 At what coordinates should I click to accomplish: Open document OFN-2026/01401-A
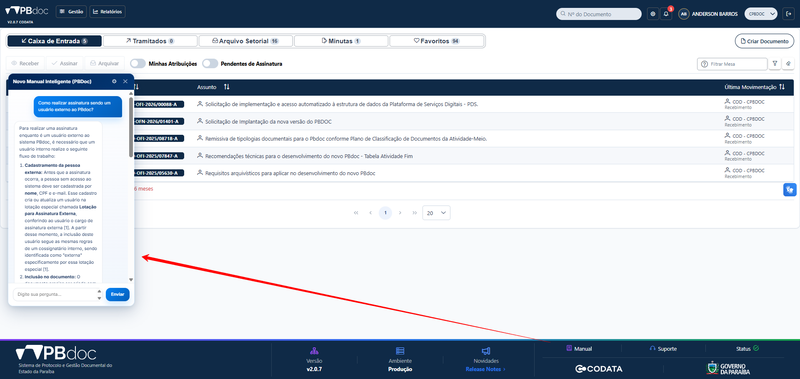[x=158, y=121]
